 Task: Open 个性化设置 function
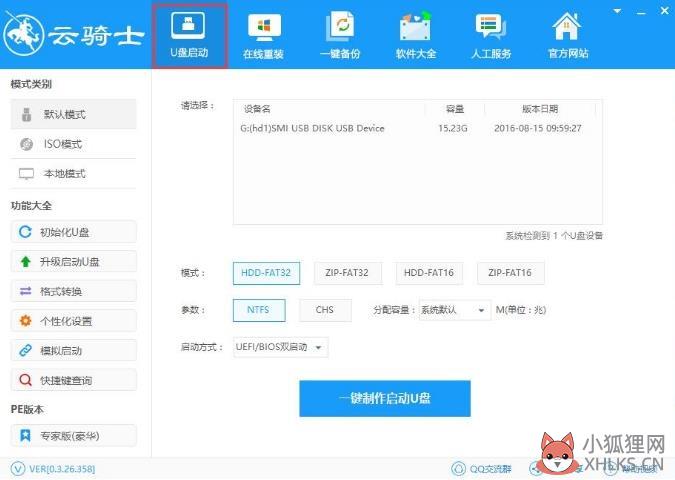(73, 321)
